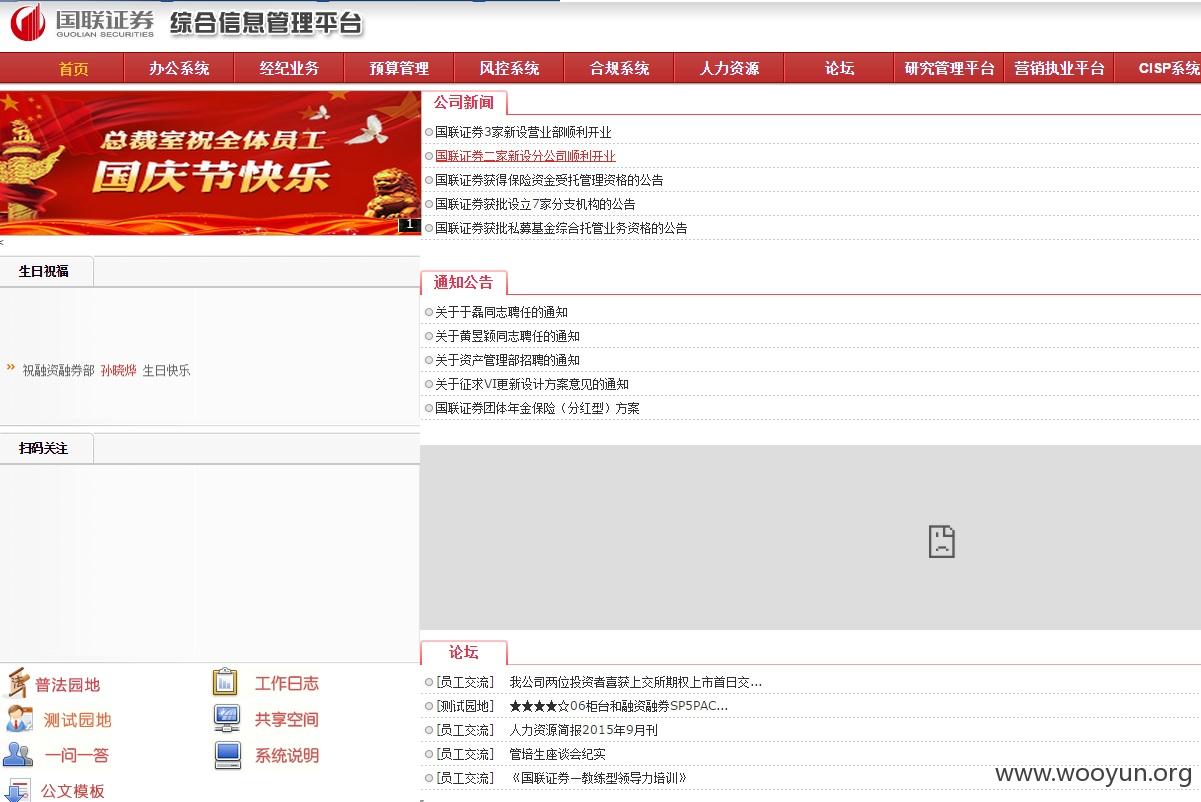Image resolution: width=1201 pixels, height=802 pixels.
Task: Select the 扫码关注 tab
Action: 46,448
